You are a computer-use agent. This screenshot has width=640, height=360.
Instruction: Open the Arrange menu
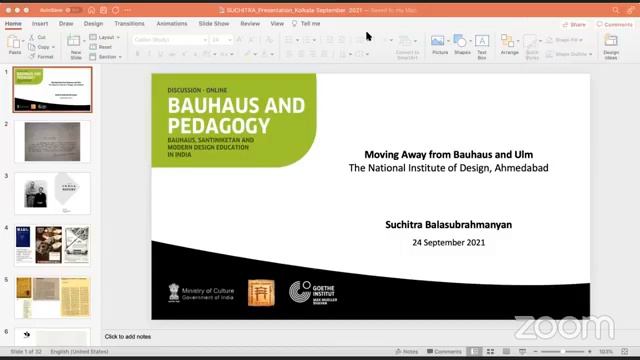pyautogui.click(x=509, y=44)
